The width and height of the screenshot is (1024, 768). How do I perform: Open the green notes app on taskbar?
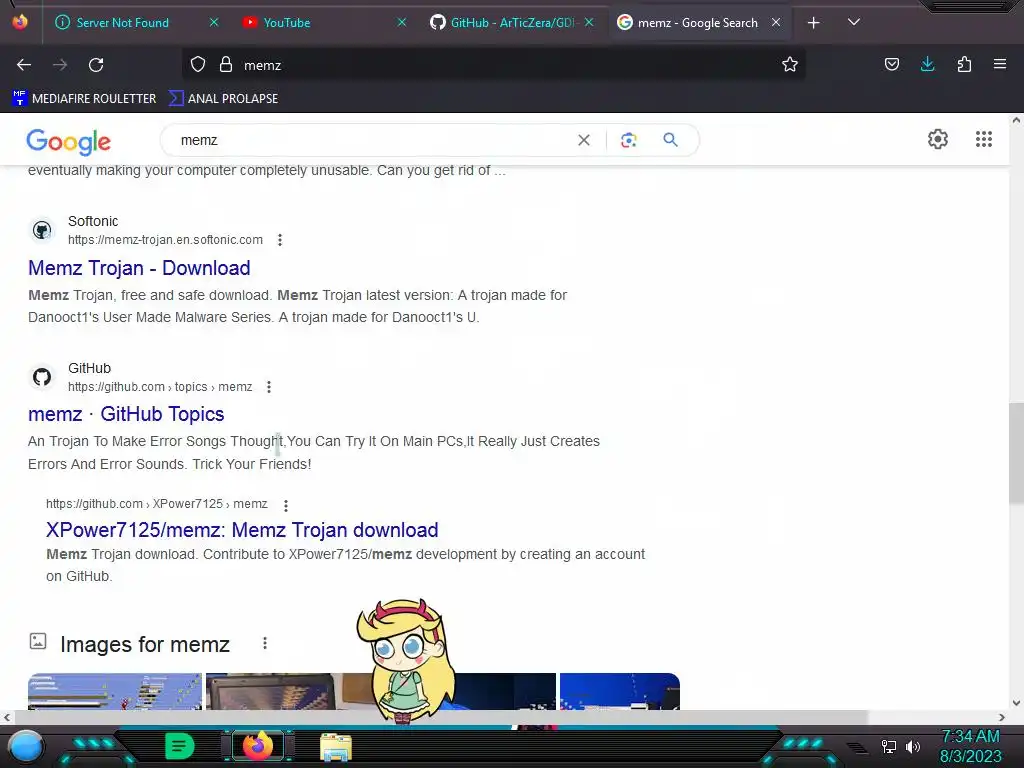pos(180,746)
